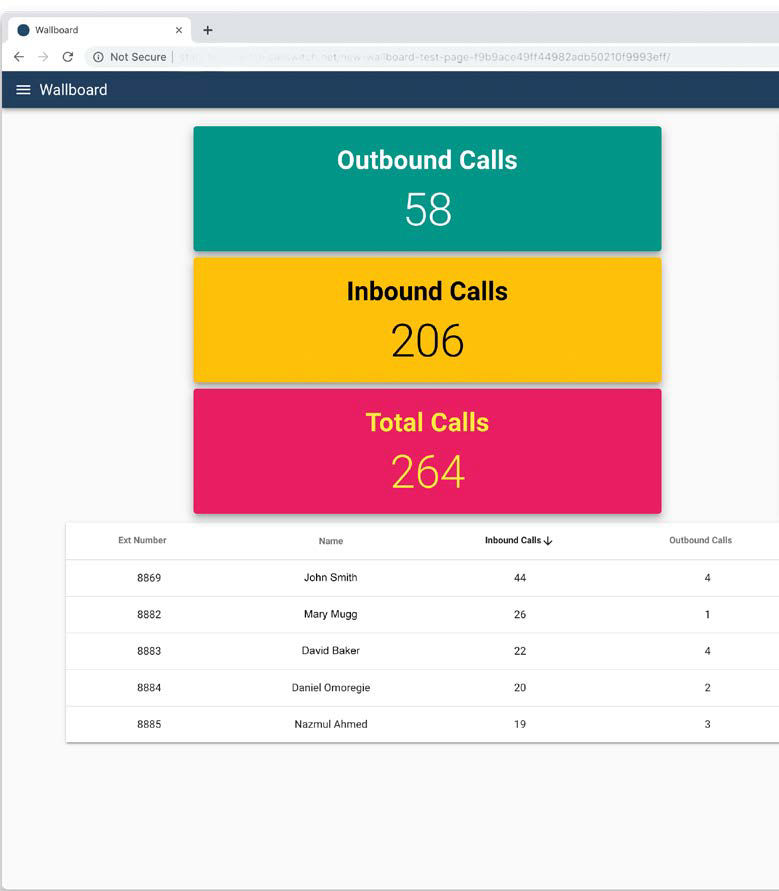Open the hamburger navigation menu
The height and width of the screenshot is (891, 779).
point(23,90)
